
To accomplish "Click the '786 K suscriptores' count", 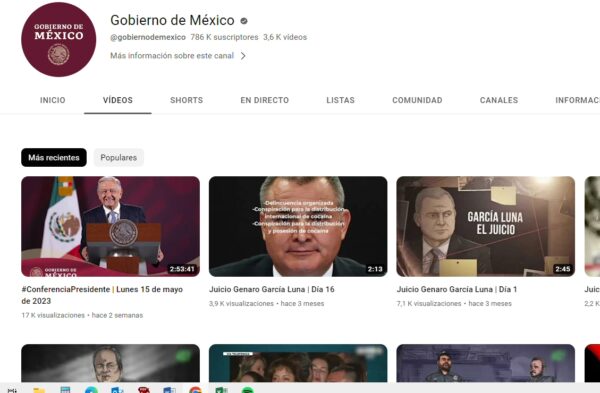I will [224, 37].
